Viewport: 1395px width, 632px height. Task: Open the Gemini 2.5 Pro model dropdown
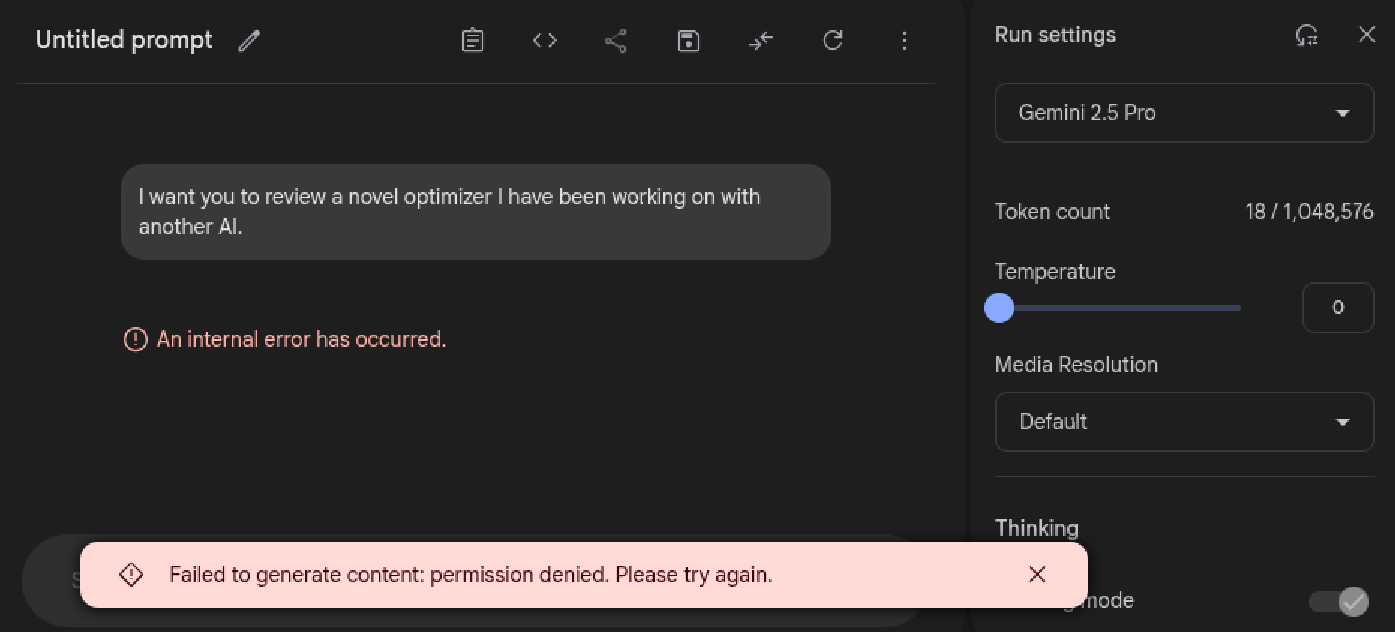(x=1184, y=113)
